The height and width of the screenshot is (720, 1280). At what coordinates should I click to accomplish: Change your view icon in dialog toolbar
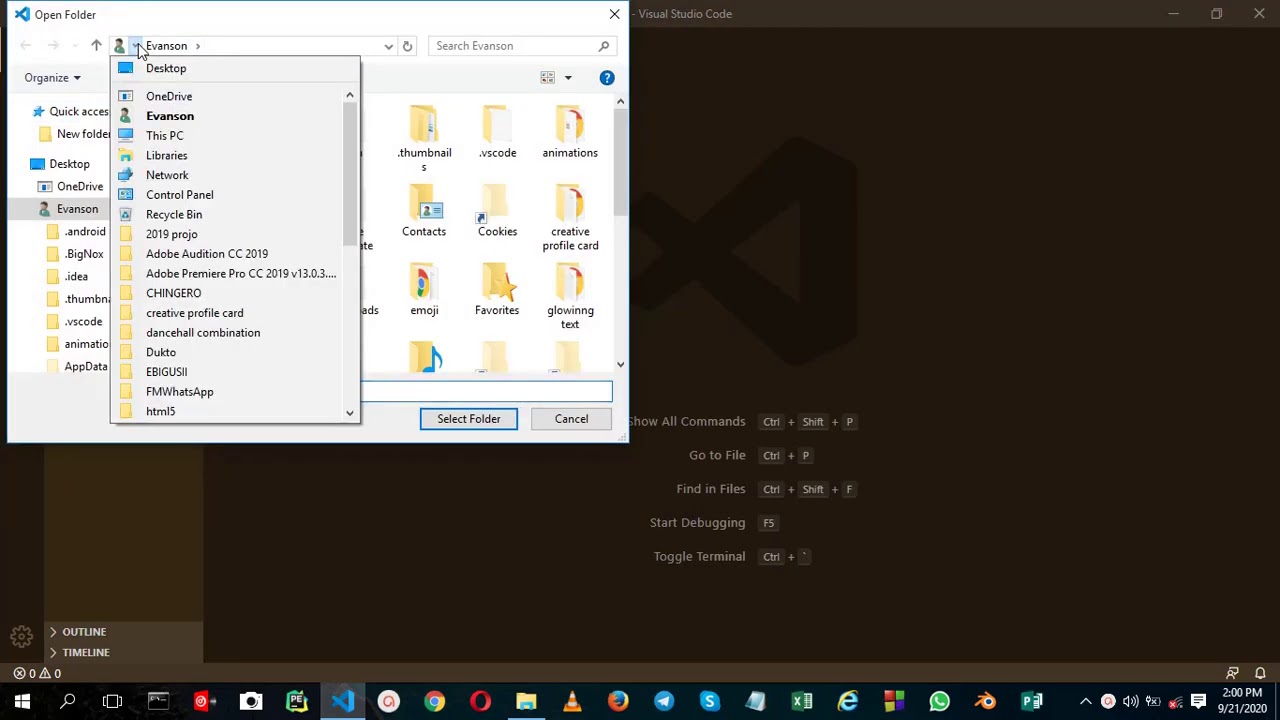tap(548, 78)
